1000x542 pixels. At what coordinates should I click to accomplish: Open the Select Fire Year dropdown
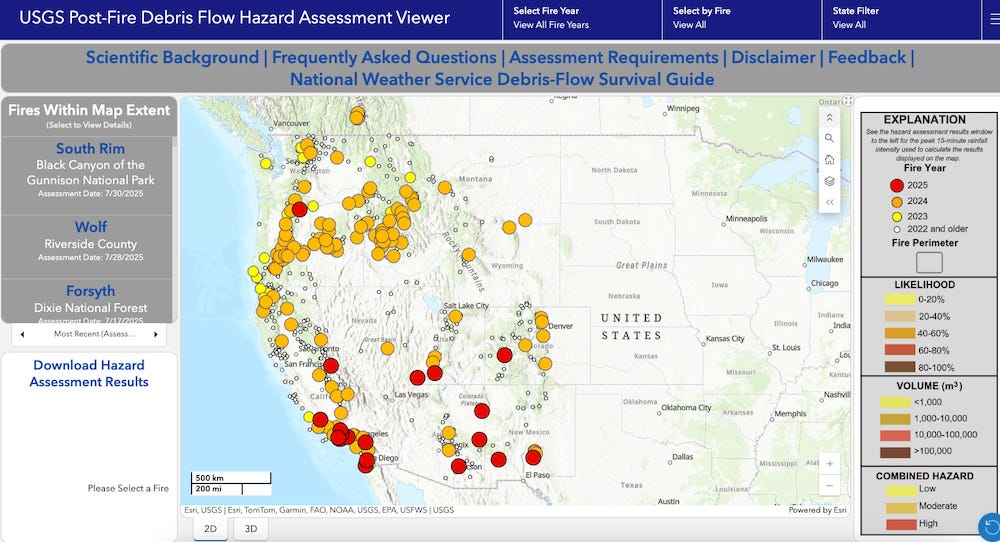tap(581, 18)
